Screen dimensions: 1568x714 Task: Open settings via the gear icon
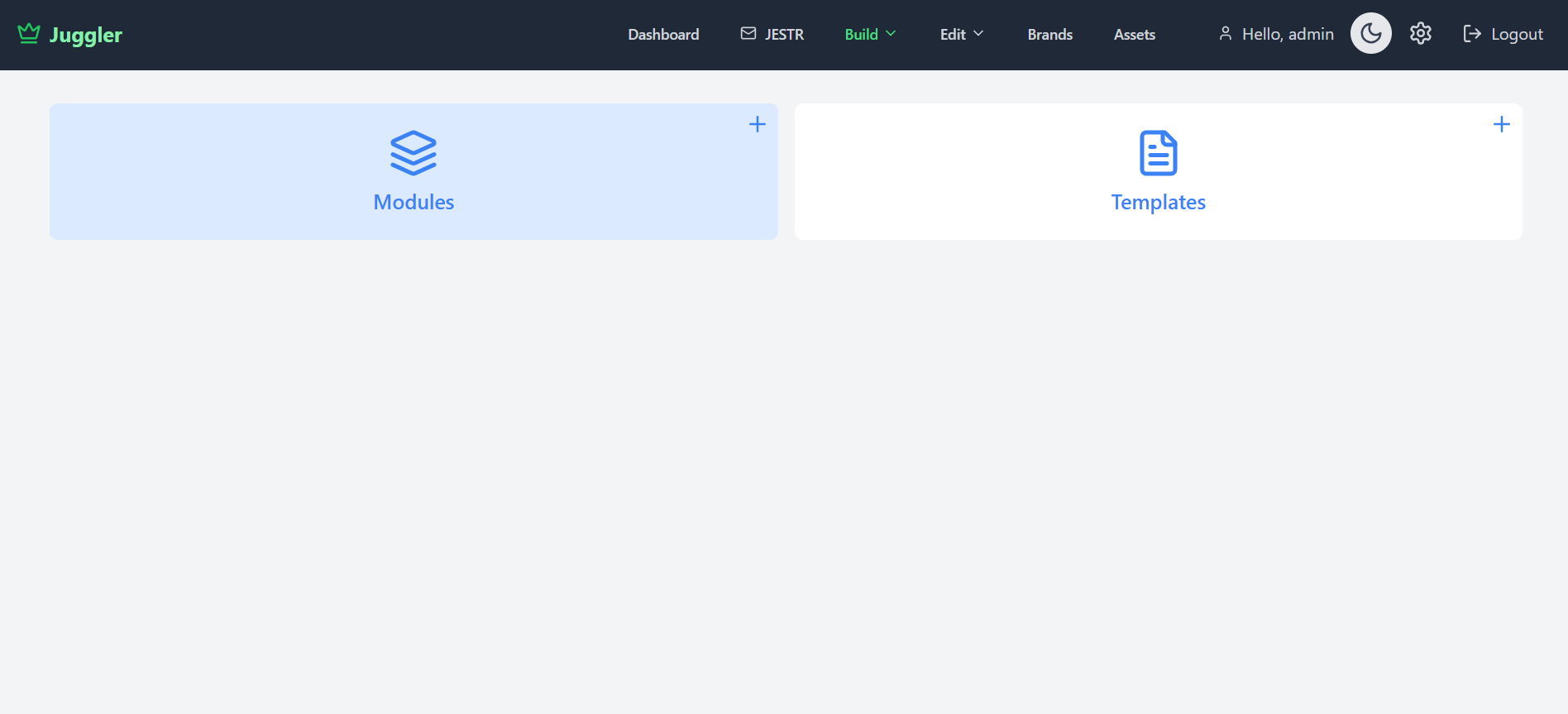[1421, 33]
